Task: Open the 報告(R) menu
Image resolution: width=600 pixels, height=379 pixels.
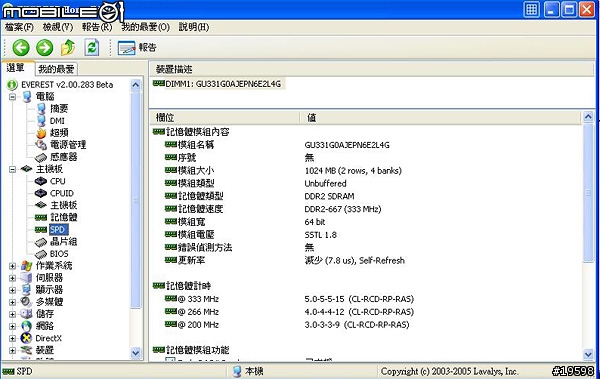Action: click(97, 27)
